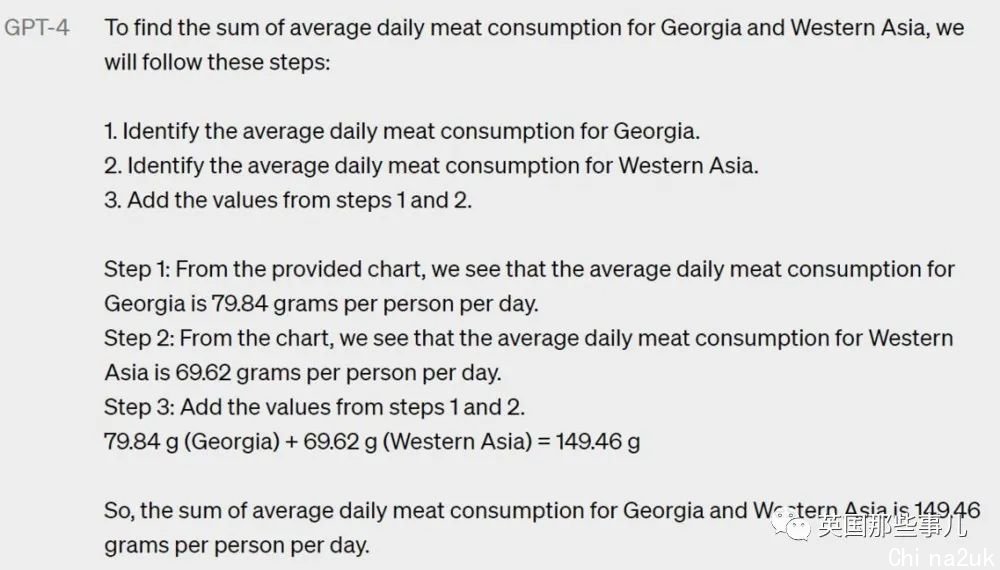Click 'Asia is 69.62 grams per person' line
Screen dimensions: 1000x570
point(303,372)
